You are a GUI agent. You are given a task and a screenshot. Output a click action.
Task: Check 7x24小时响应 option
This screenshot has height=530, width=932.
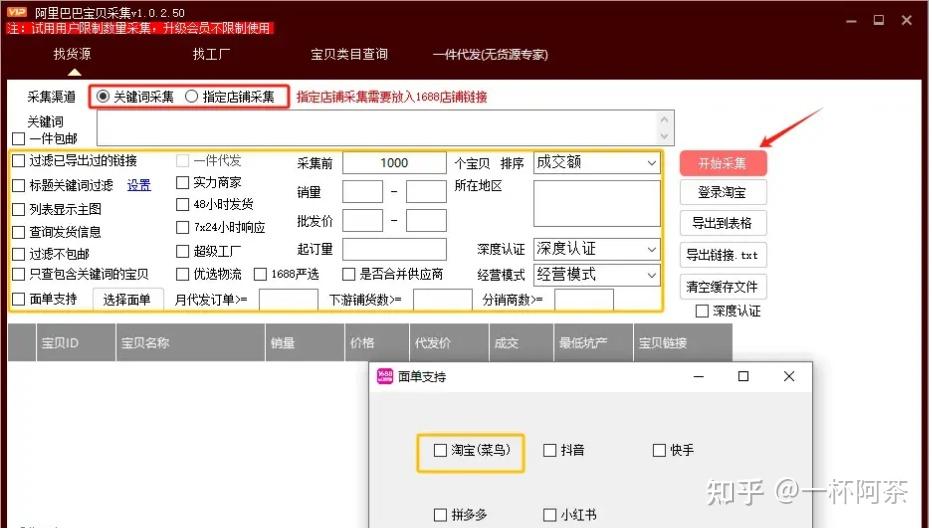pyautogui.click(x=182, y=227)
